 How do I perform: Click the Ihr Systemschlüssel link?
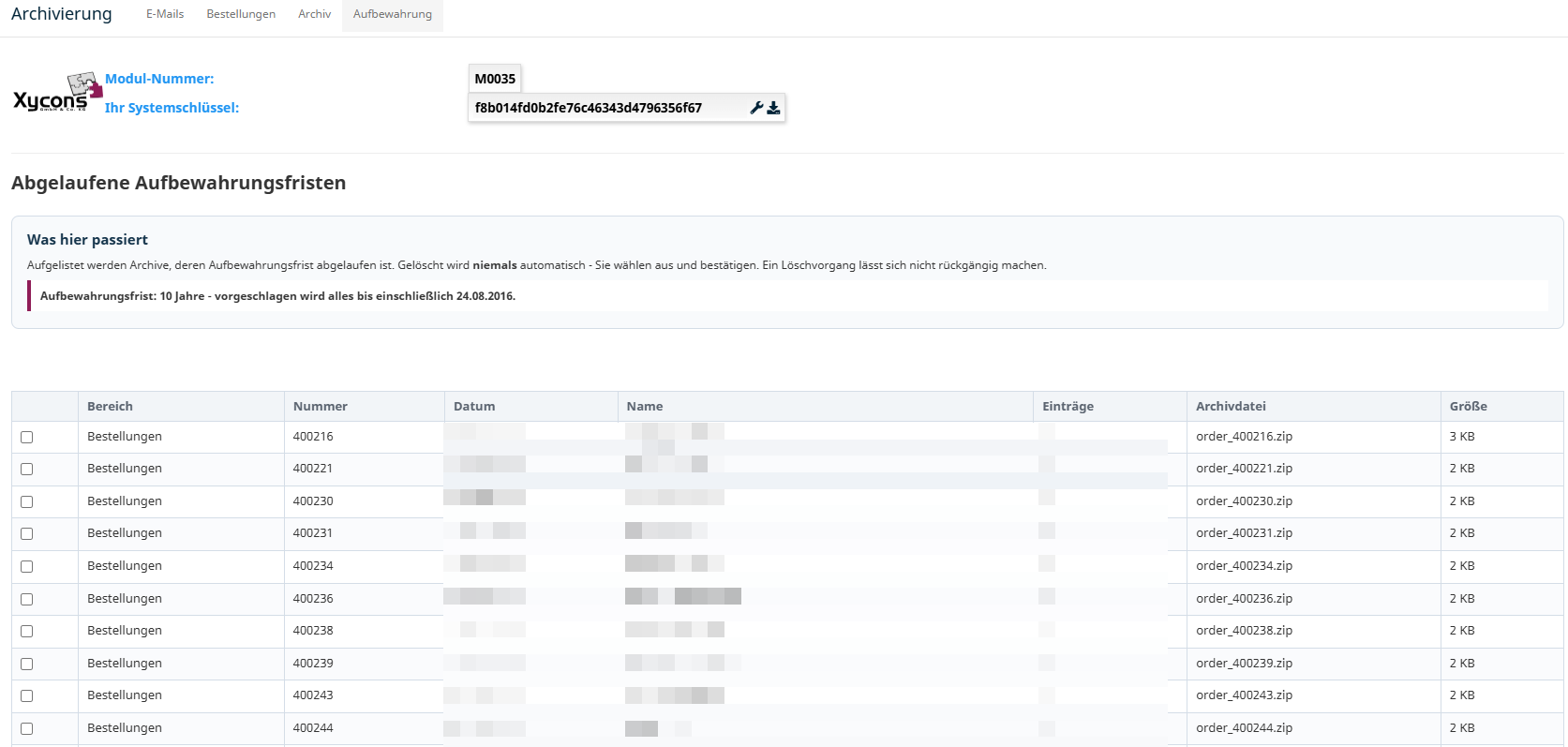click(172, 108)
